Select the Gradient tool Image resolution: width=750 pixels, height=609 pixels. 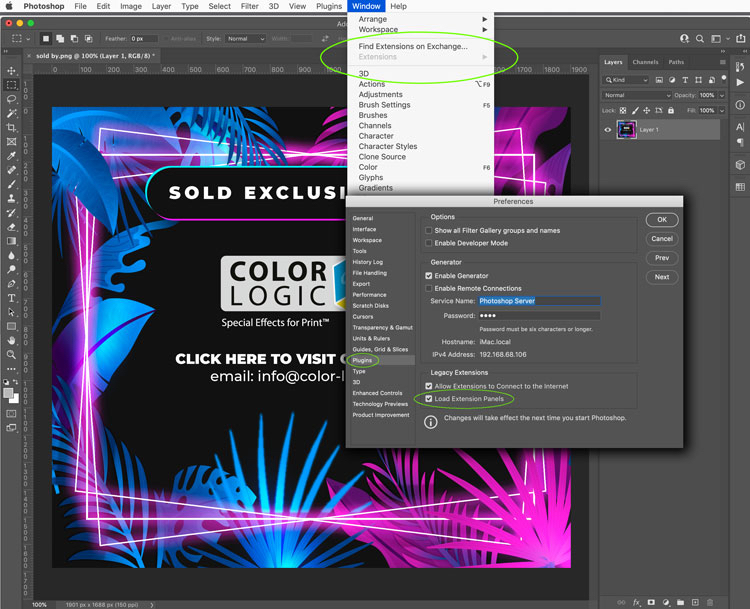coord(11,241)
